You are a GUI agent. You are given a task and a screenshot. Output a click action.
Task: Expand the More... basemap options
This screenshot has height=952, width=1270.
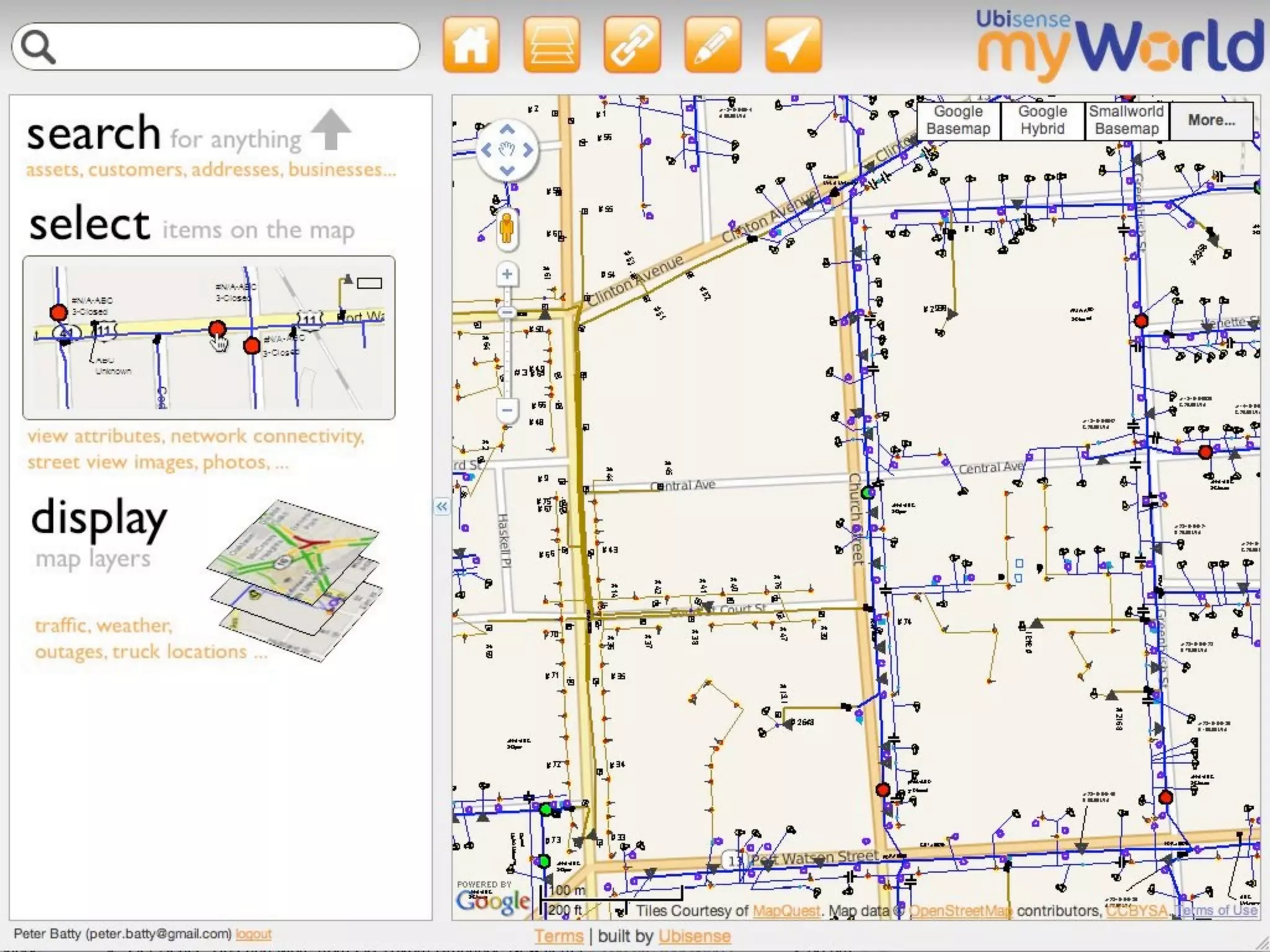(x=1211, y=120)
